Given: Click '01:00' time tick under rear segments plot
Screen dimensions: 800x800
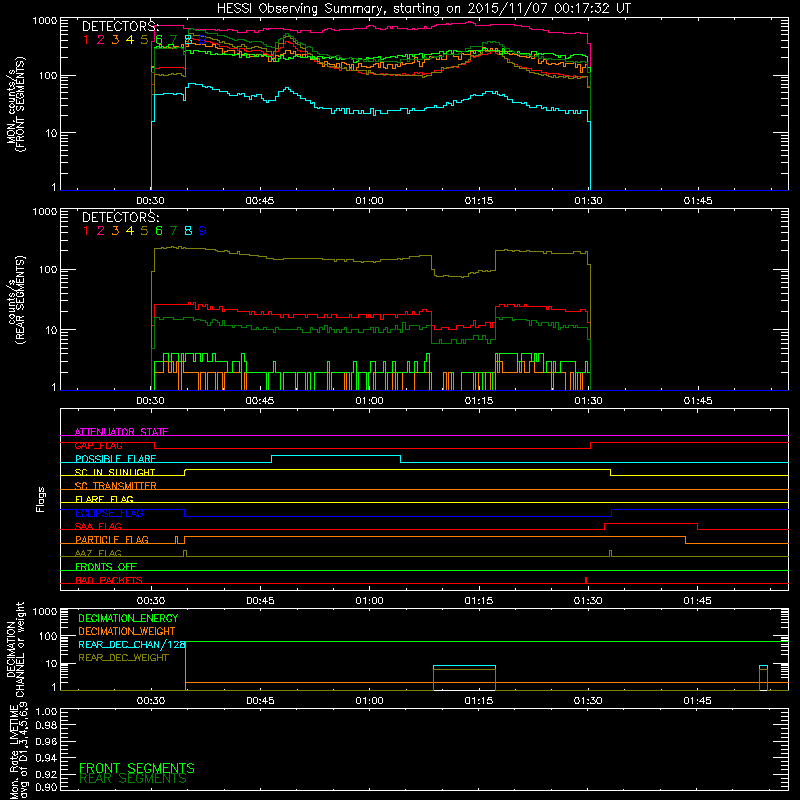Looking at the screenshot, I should pos(369,401).
